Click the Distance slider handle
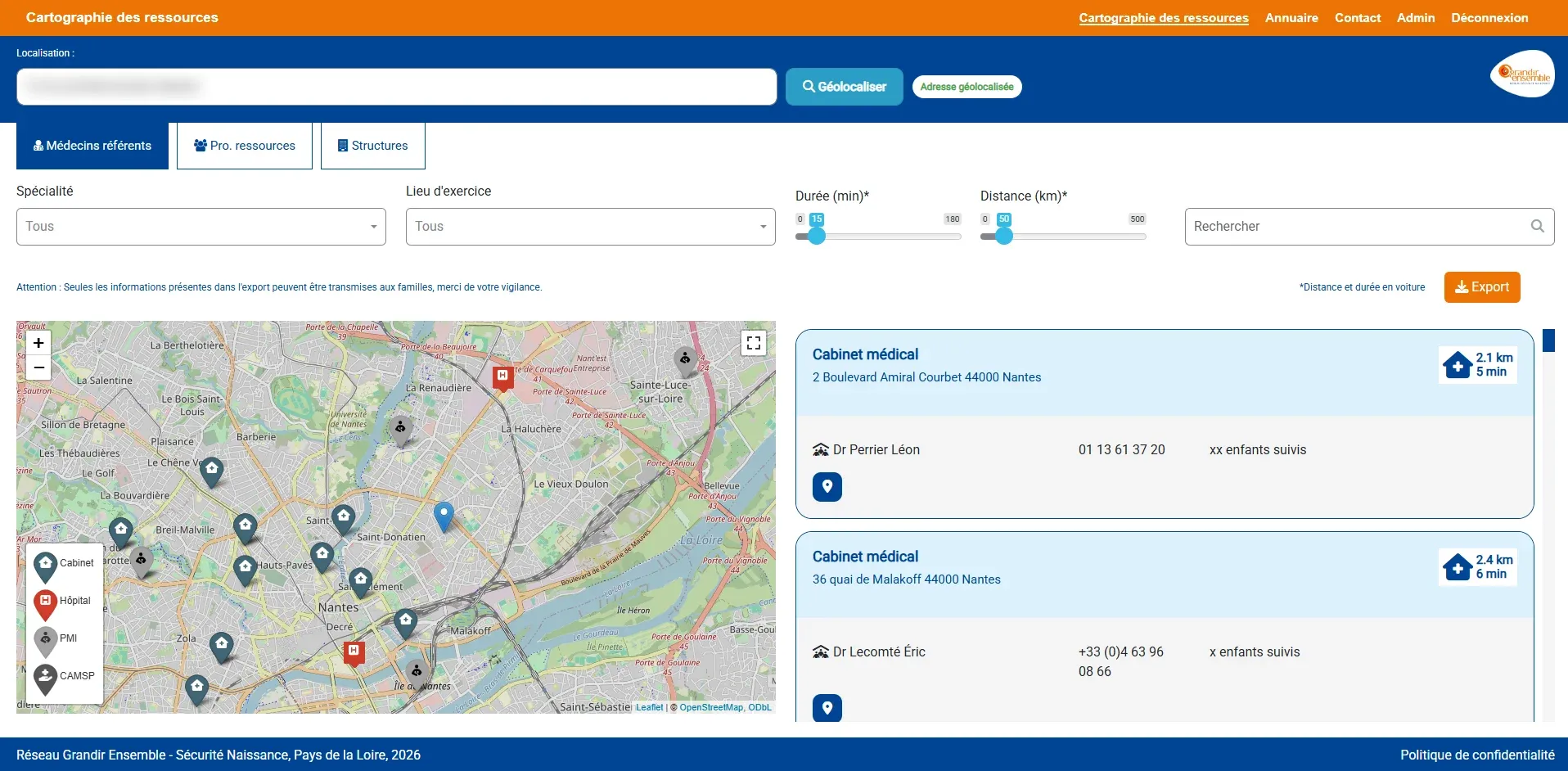Viewport: 1568px width, 771px height. (1004, 237)
